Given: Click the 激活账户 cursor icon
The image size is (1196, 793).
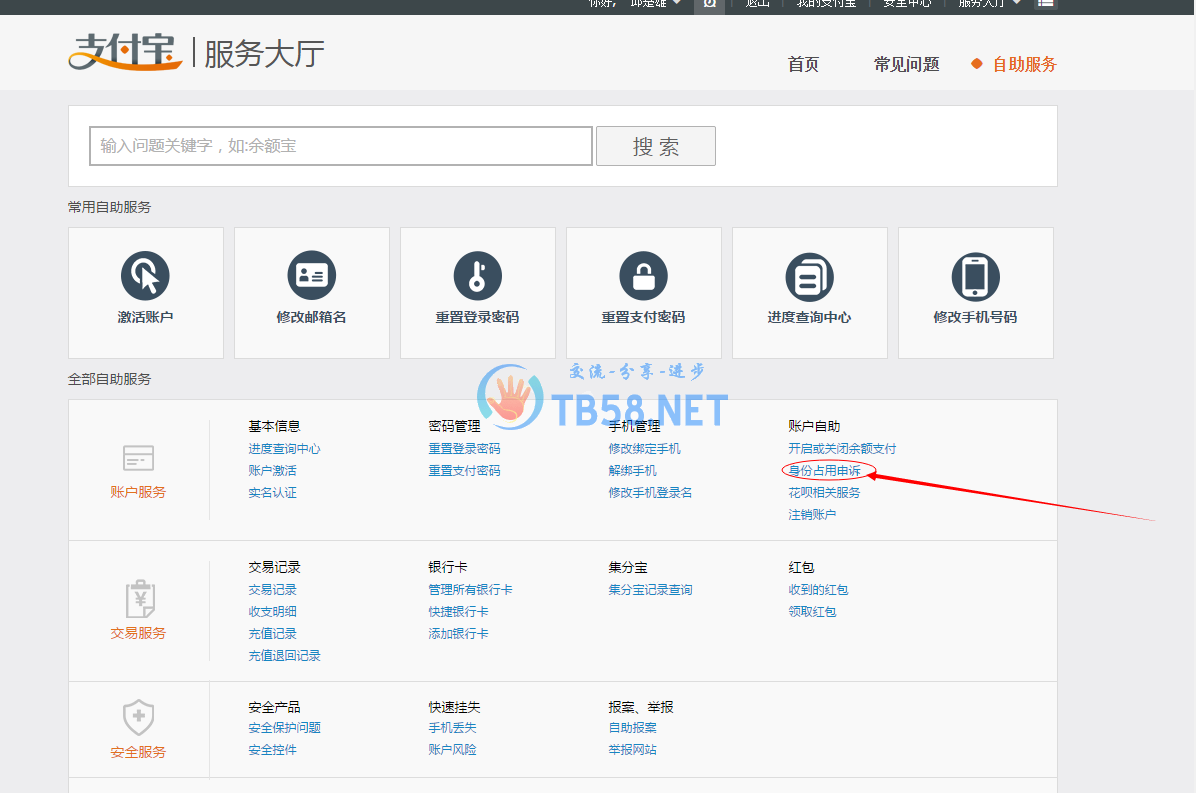Looking at the screenshot, I should click(145, 275).
